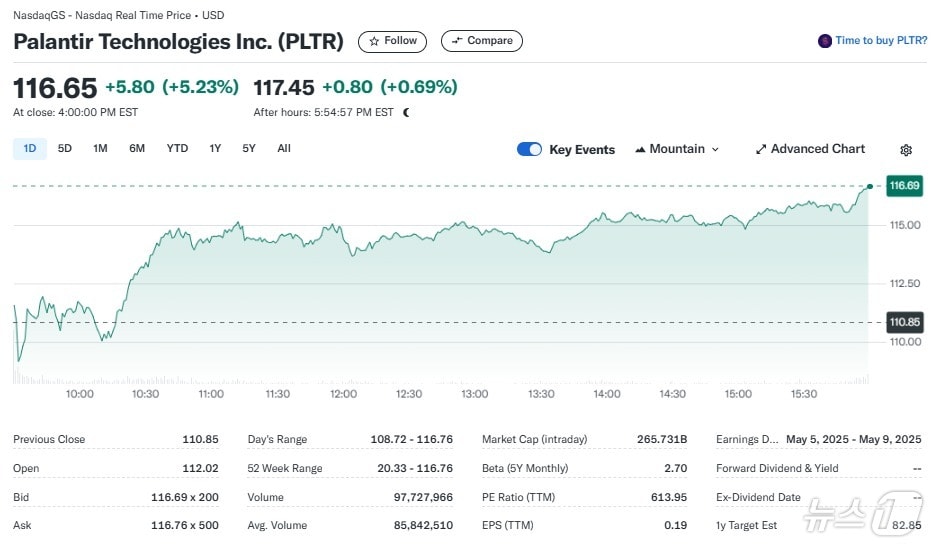Choose the YTD range tab

click(177, 148)
